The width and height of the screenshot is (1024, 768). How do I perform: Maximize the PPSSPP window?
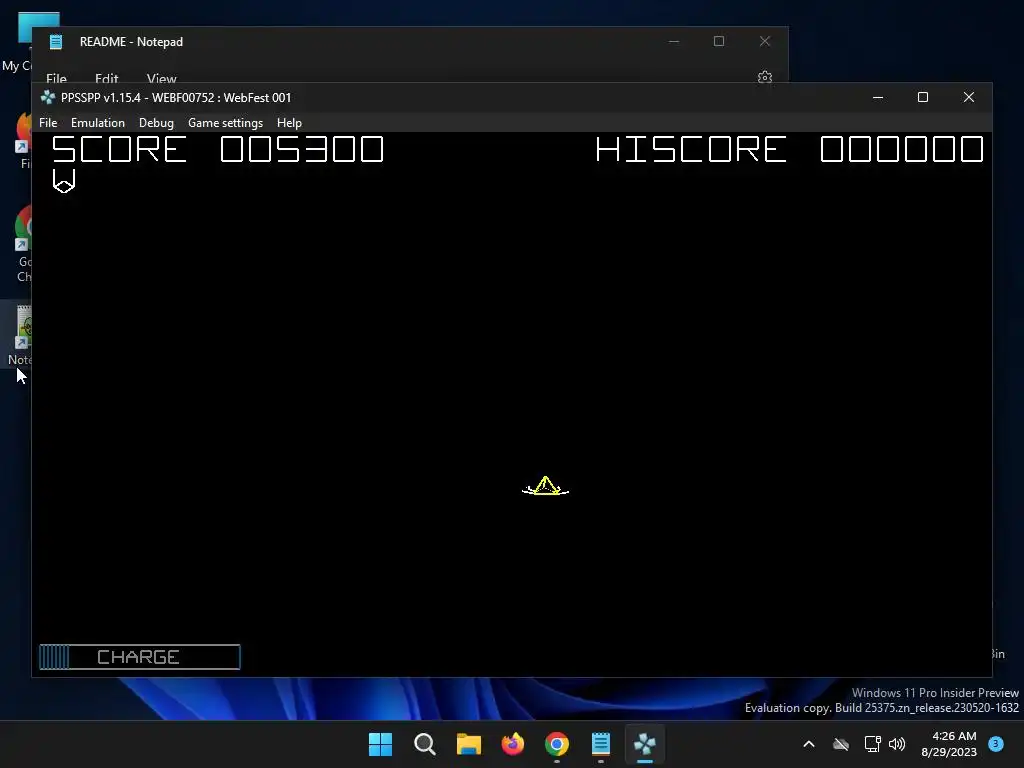click(923, 97)
